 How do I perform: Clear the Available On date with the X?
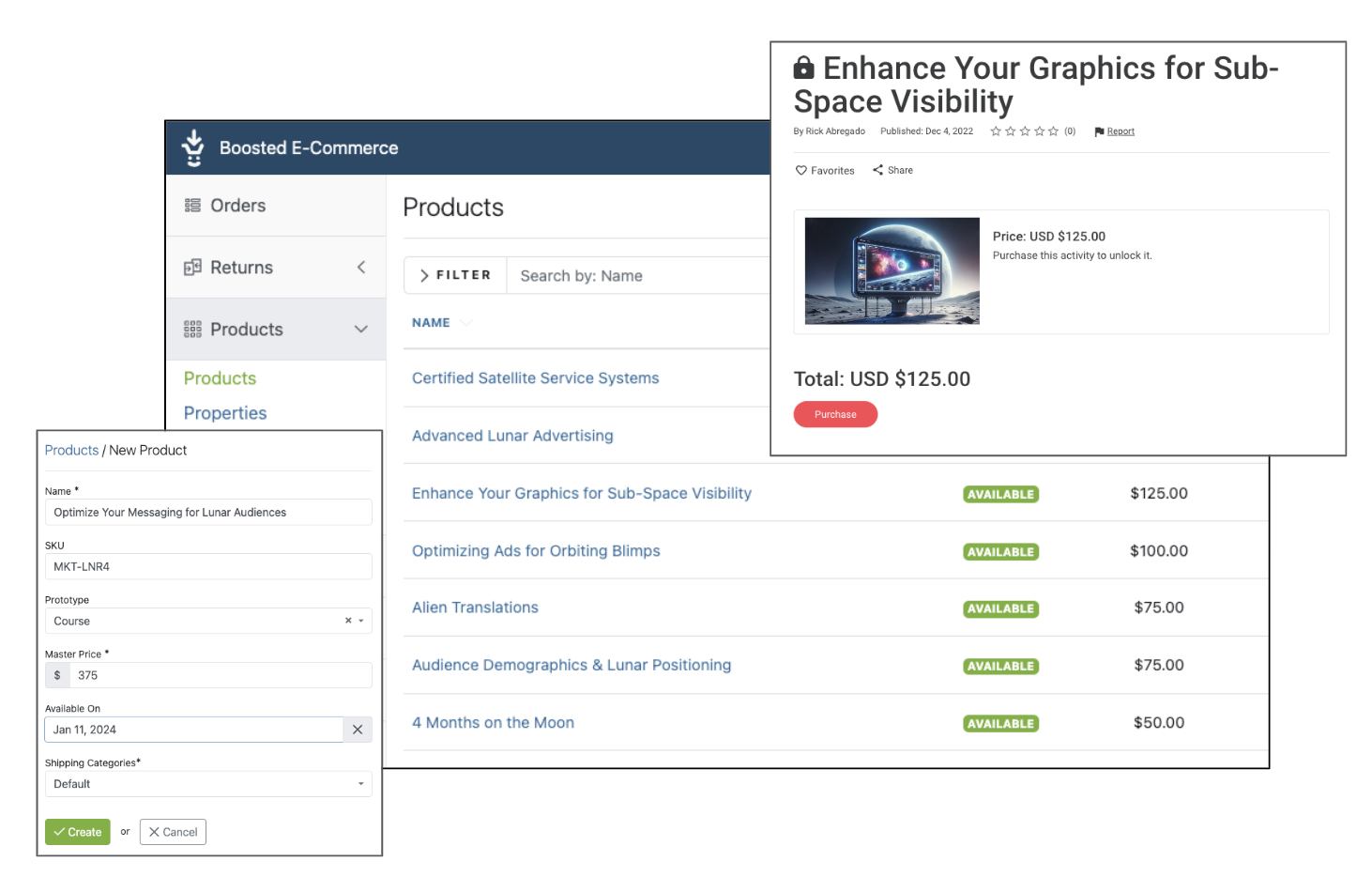point(358,730)
